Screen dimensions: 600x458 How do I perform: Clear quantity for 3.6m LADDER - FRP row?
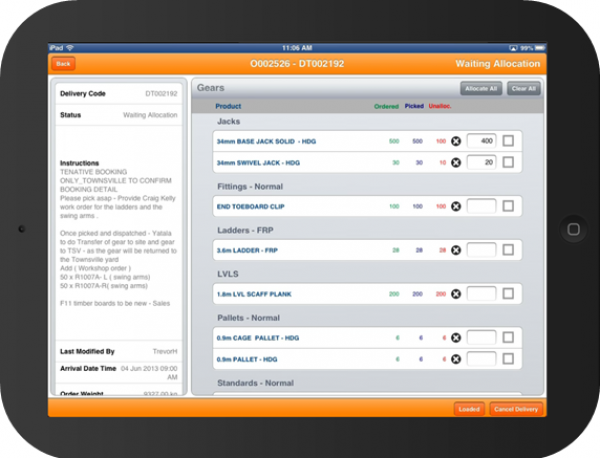click(456, 250)
